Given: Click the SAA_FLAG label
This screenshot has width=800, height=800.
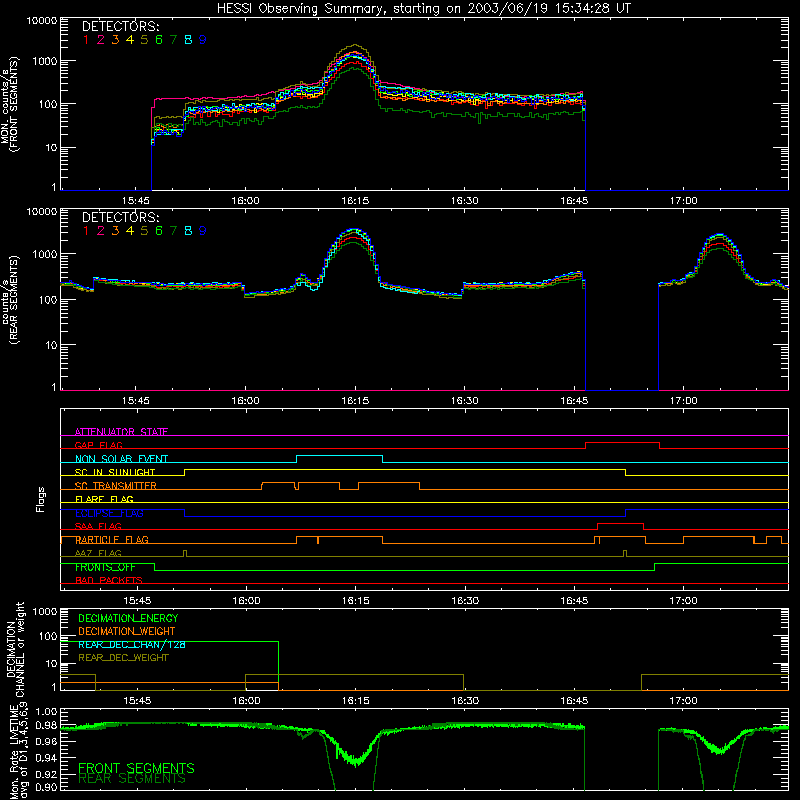Looking at the screenshot, I should [98, 526].
